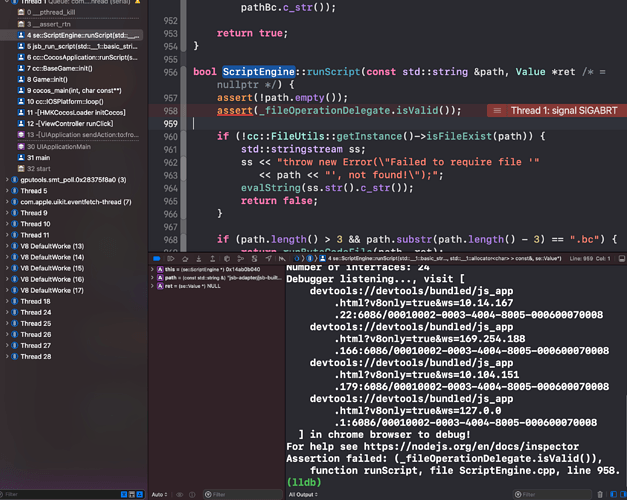Select stack frame 9 cocos_main
This screenshot has height=500, width=627.
[x=72, y=91]
